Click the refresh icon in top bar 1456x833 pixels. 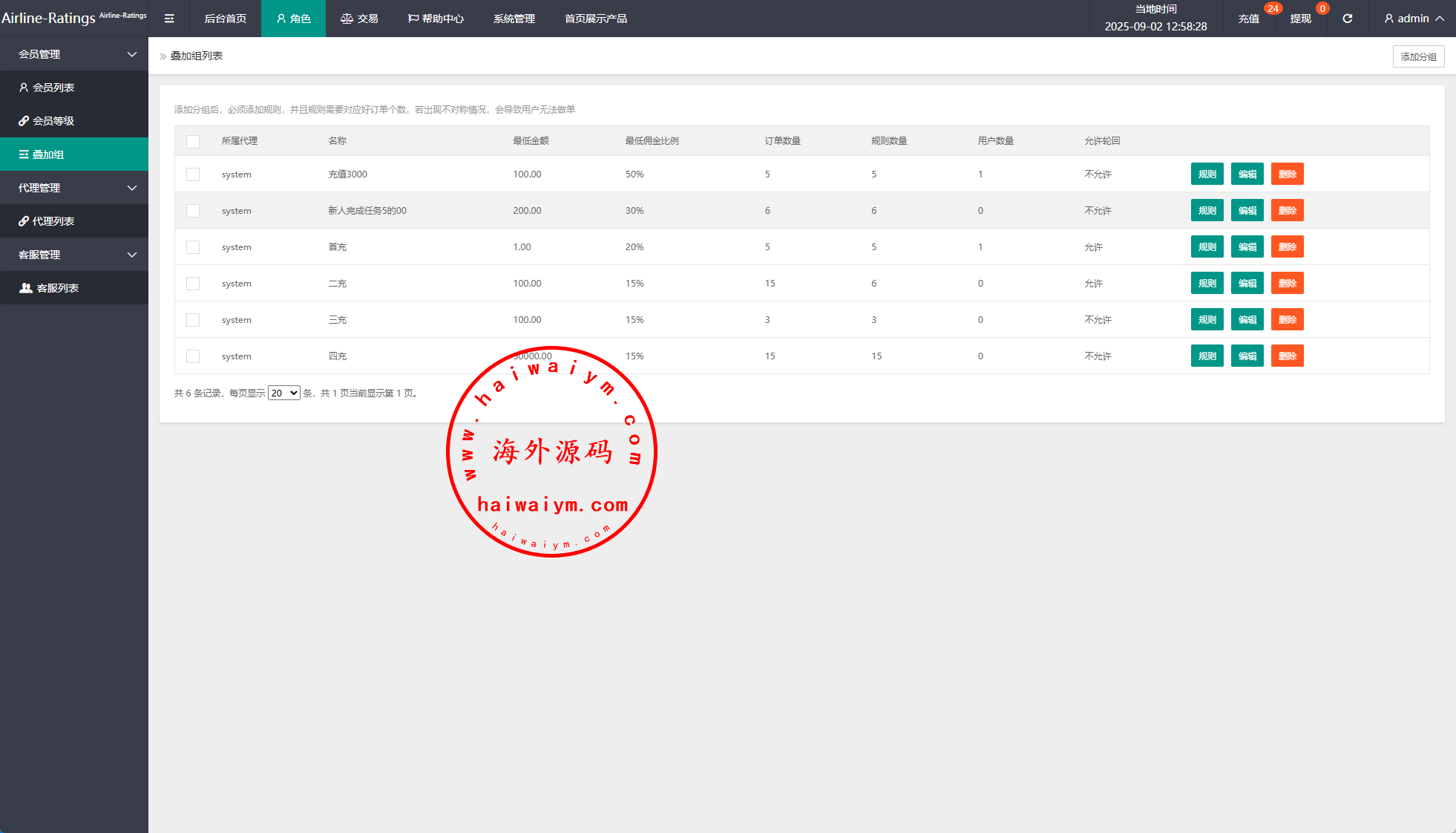[x=1347, y=19]
